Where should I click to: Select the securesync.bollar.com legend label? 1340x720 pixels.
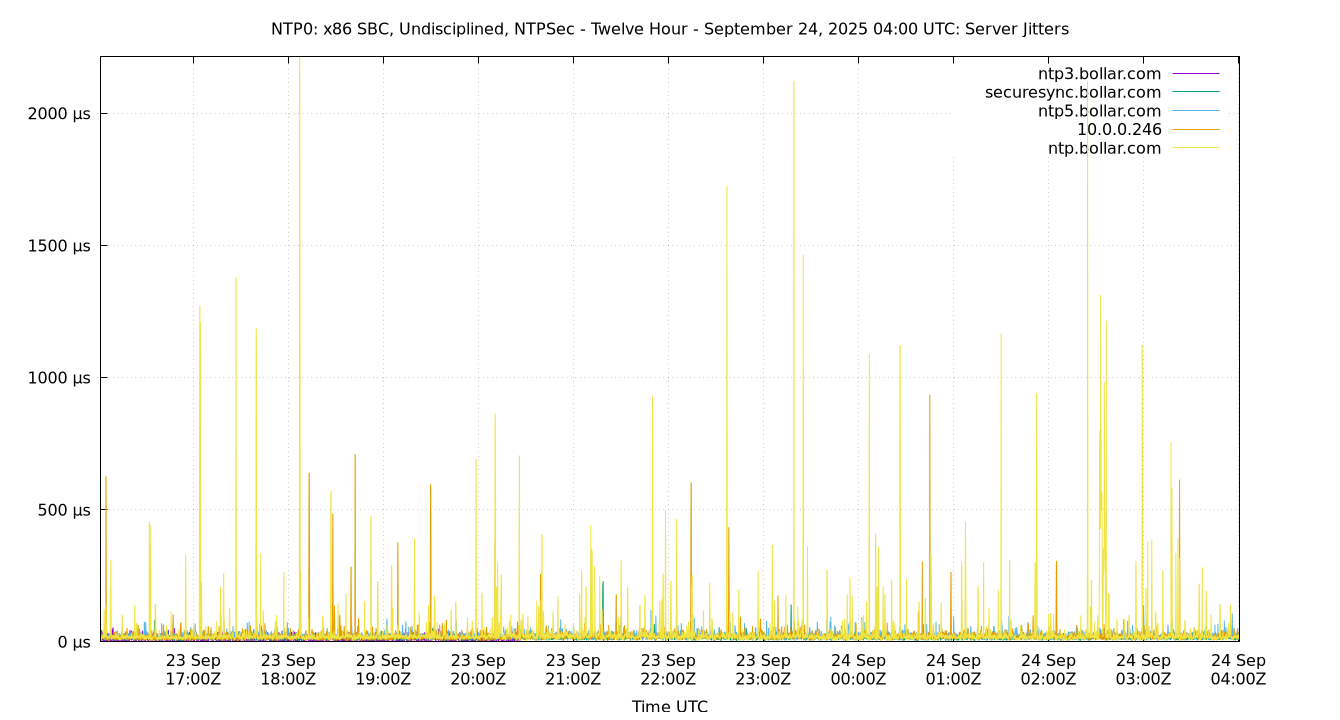point(1072,93)
